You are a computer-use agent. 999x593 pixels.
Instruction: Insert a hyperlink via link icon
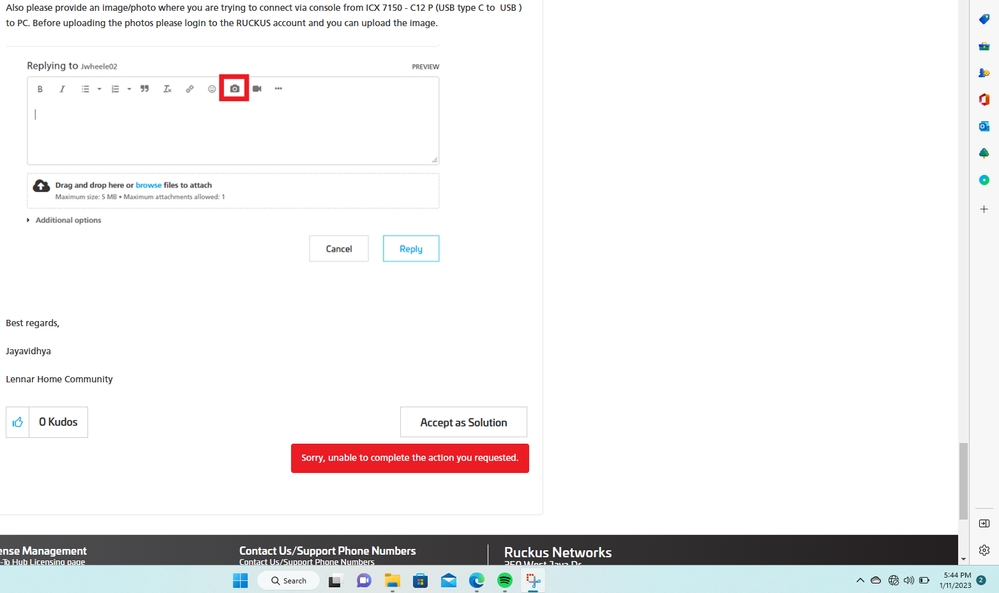(190, 89)
